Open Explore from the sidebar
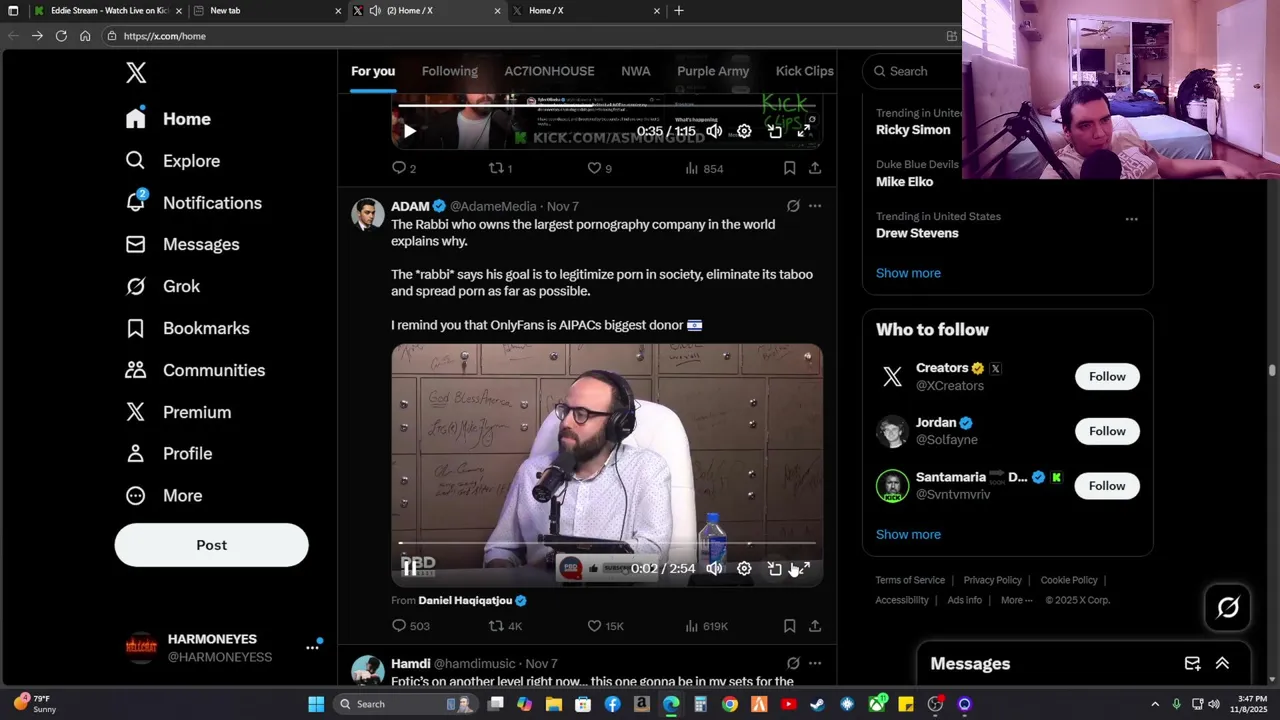 172,161
